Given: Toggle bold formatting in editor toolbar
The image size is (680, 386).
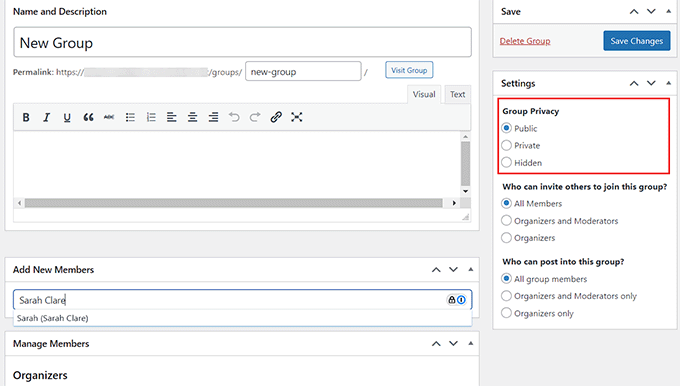Looking at the screenshot, I should (x=26, y=117).
